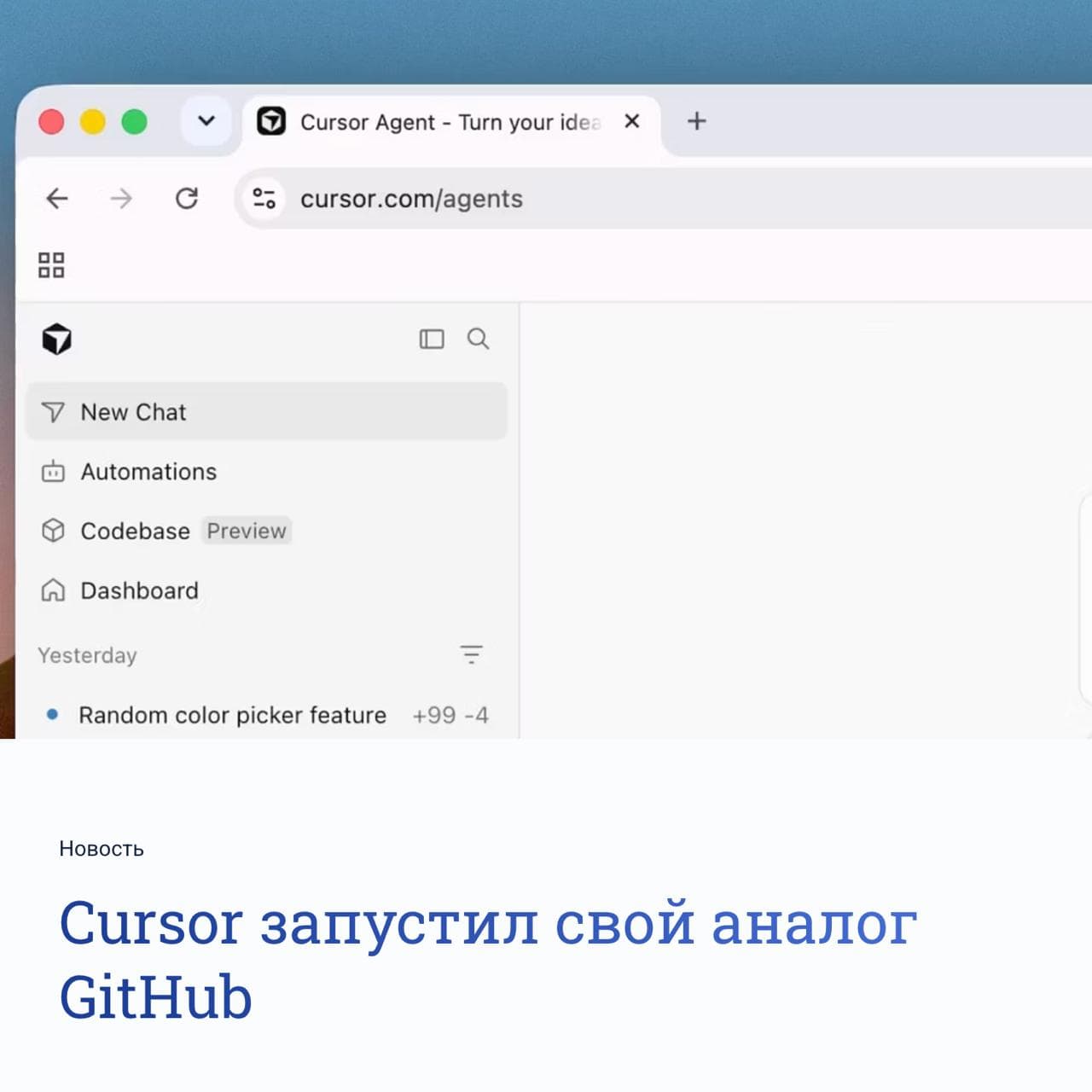
Task: Click the browser back arrow
Action: (57, 199)
